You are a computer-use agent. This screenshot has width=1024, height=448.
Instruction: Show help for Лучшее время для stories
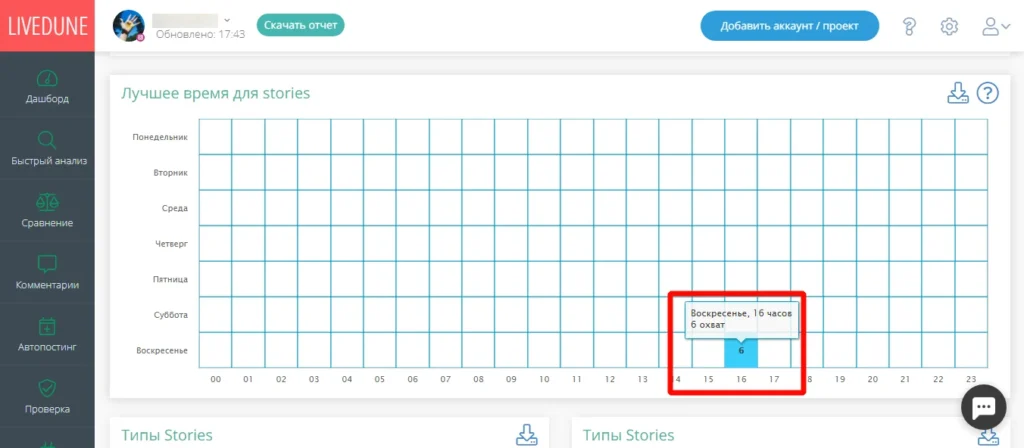(x=987, y=93)
